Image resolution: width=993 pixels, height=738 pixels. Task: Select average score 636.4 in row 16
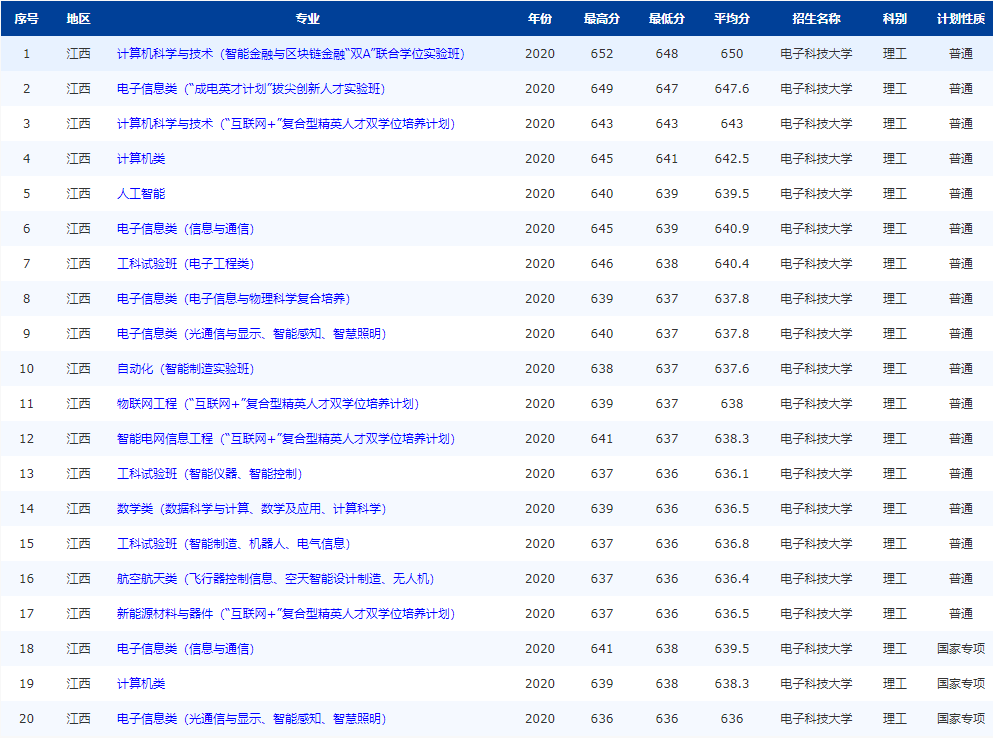point(732,578)
